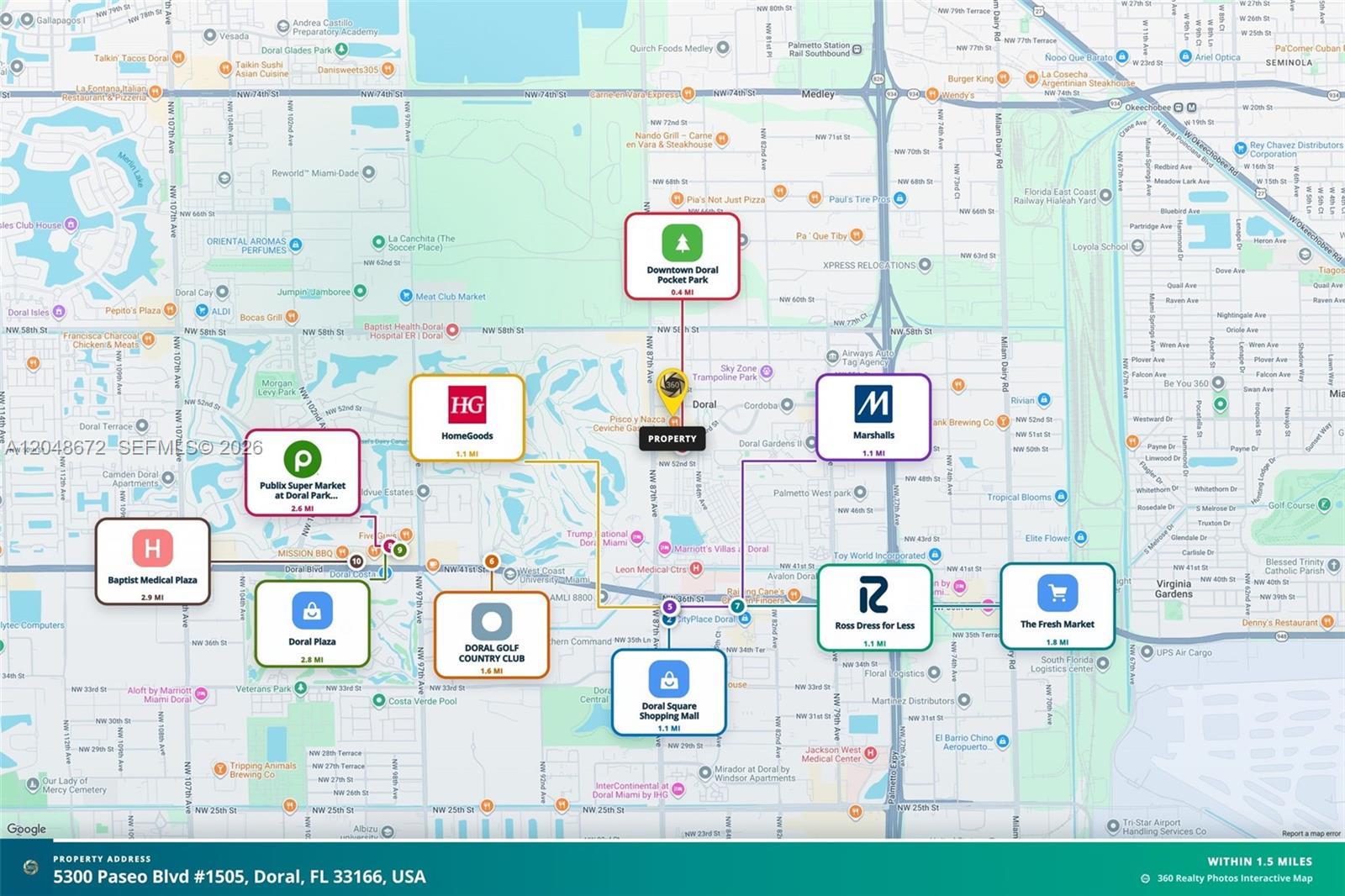Select the 'DORAL GOLF COUNTRY CLUB' card label
The image size is (1345, 896).
pyautogui.click(x=492, y=653)
